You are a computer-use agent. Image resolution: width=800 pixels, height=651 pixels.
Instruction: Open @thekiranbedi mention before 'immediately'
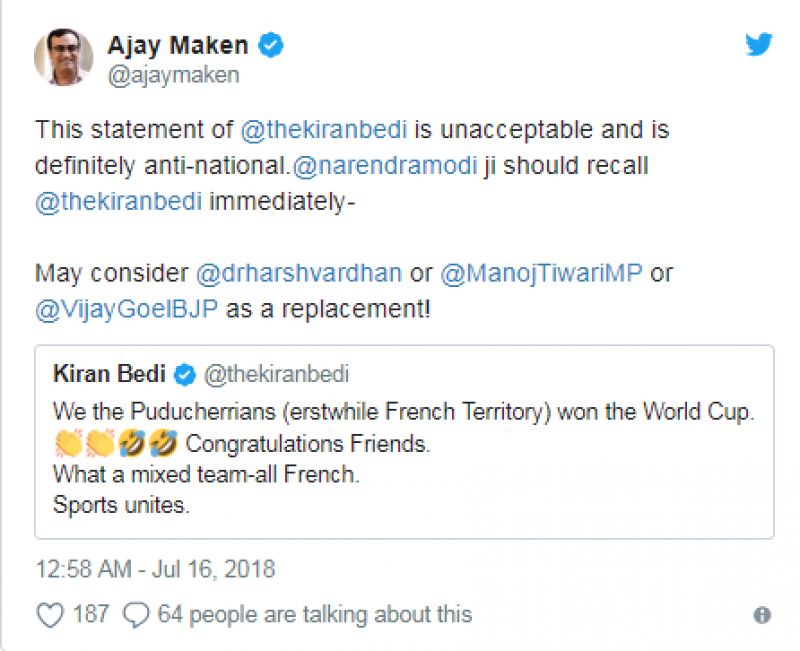tap(118, 200)
